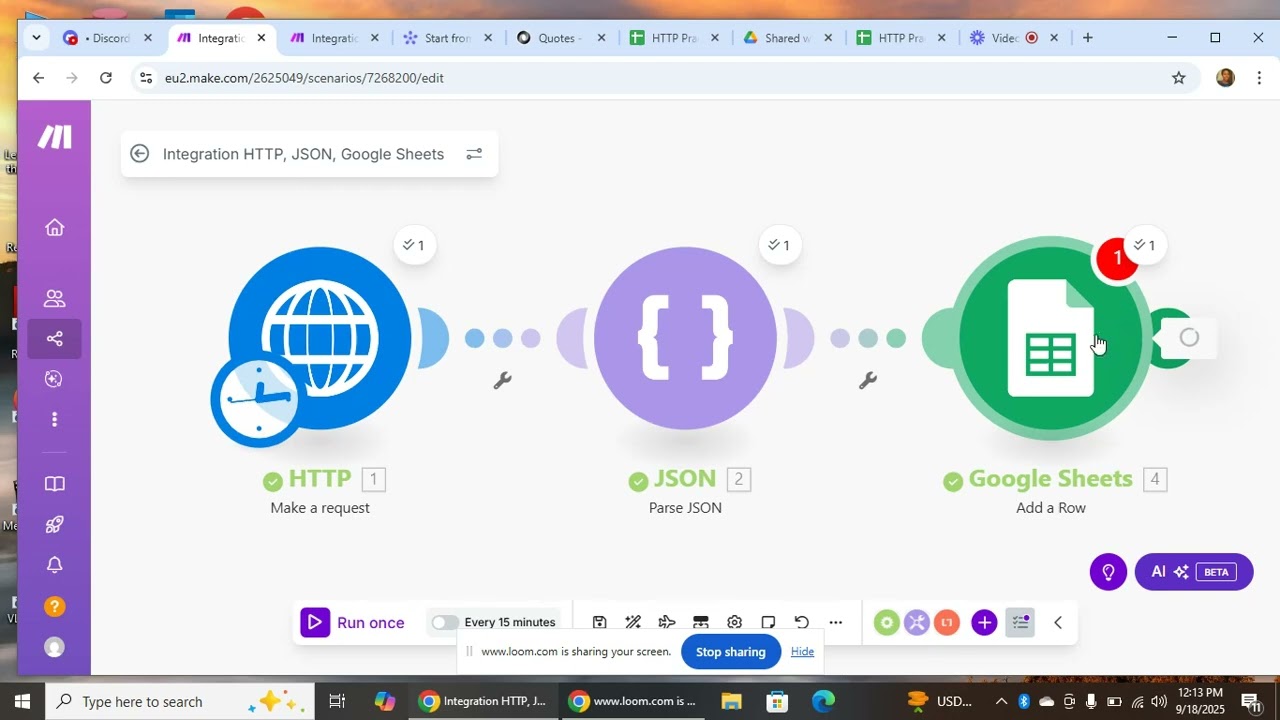Click the orange Text parser icon

[946, 623]
